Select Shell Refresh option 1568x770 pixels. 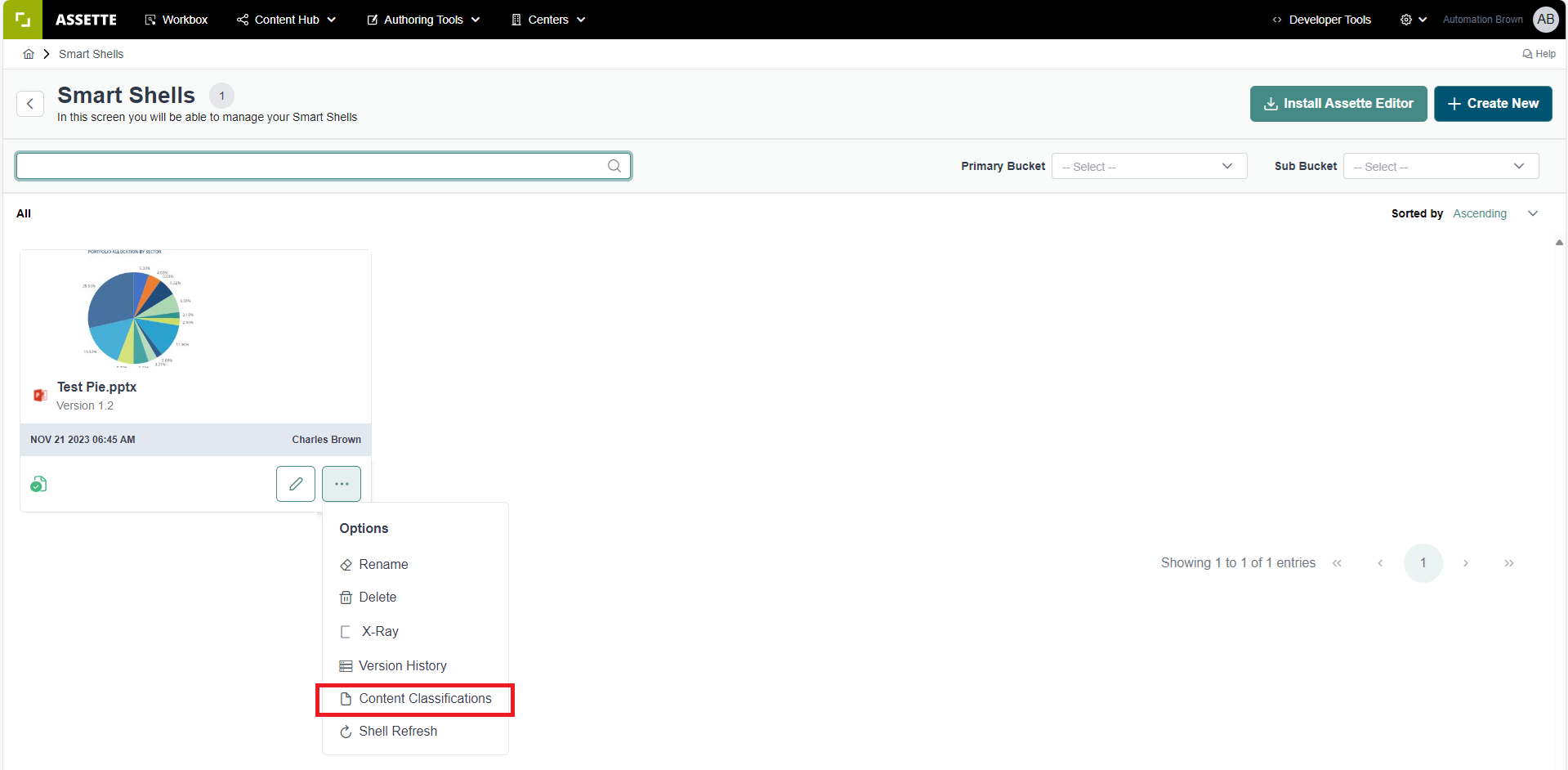click(415, 732)
